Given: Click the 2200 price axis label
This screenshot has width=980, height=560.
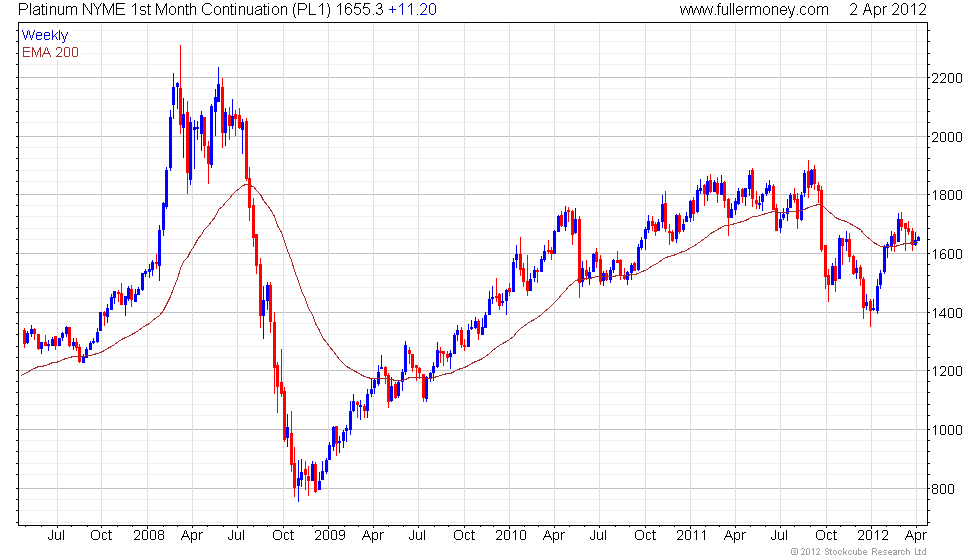Looking at the screenshot, I should [x=948, y=79].
